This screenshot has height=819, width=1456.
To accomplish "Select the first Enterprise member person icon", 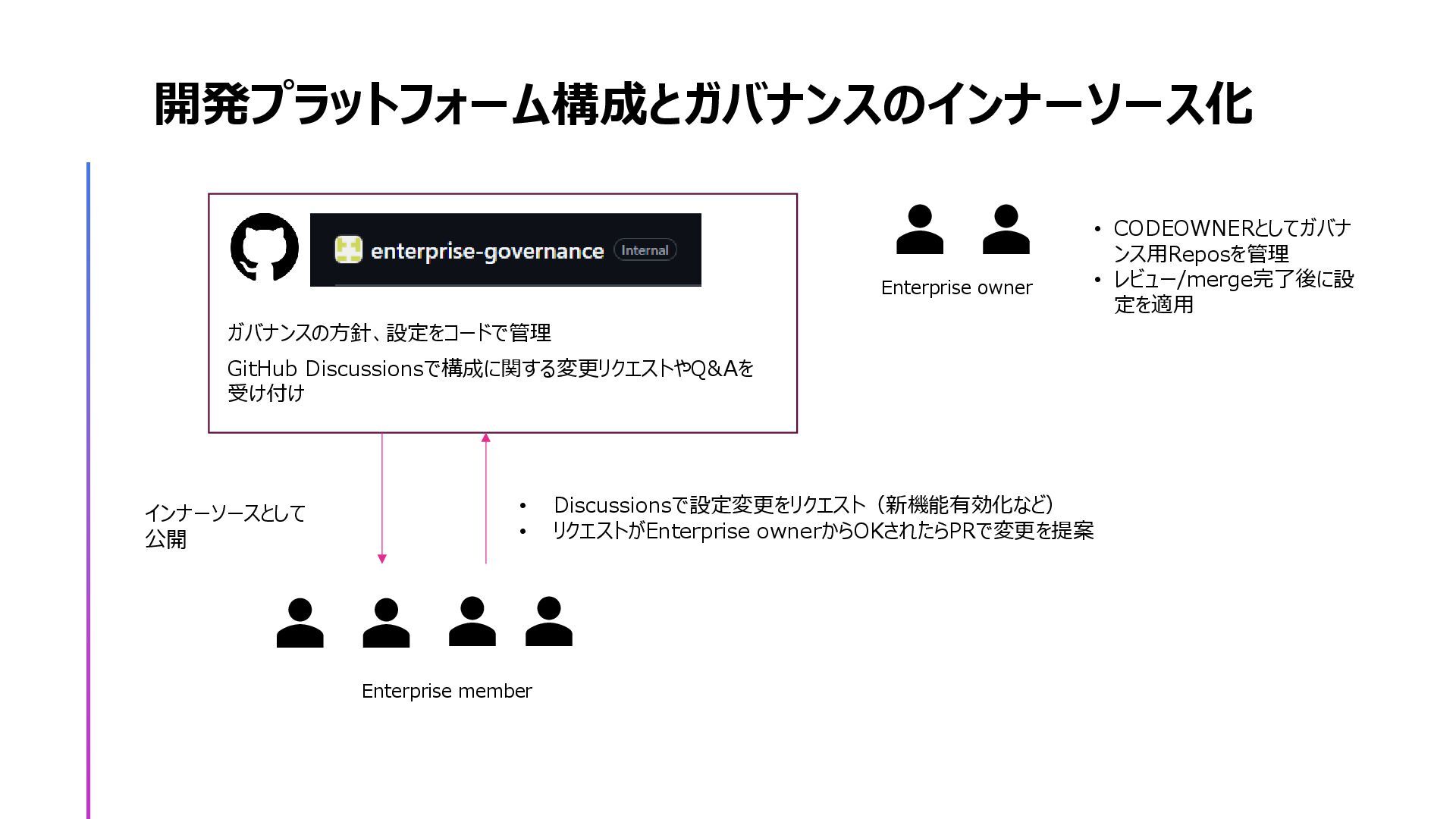I will tap(300, 623).
